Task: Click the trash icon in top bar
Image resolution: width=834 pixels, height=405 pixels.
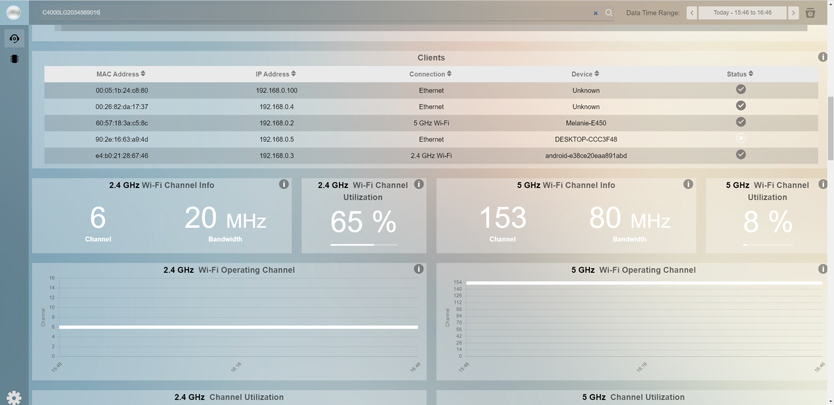Action: point(810,13)
